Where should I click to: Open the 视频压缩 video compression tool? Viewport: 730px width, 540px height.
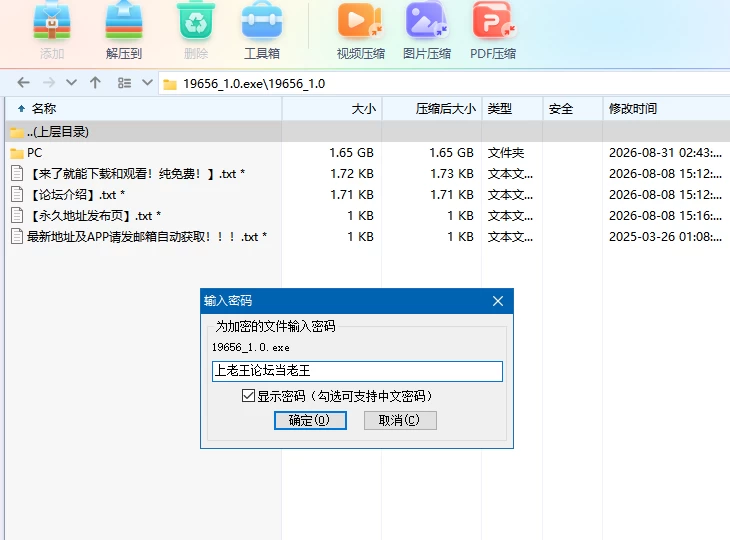[x=359, y=20]
